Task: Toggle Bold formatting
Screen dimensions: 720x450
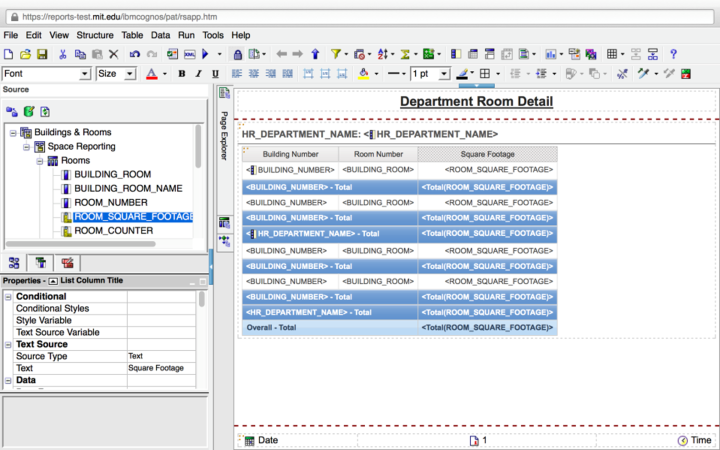Action: 182,74
